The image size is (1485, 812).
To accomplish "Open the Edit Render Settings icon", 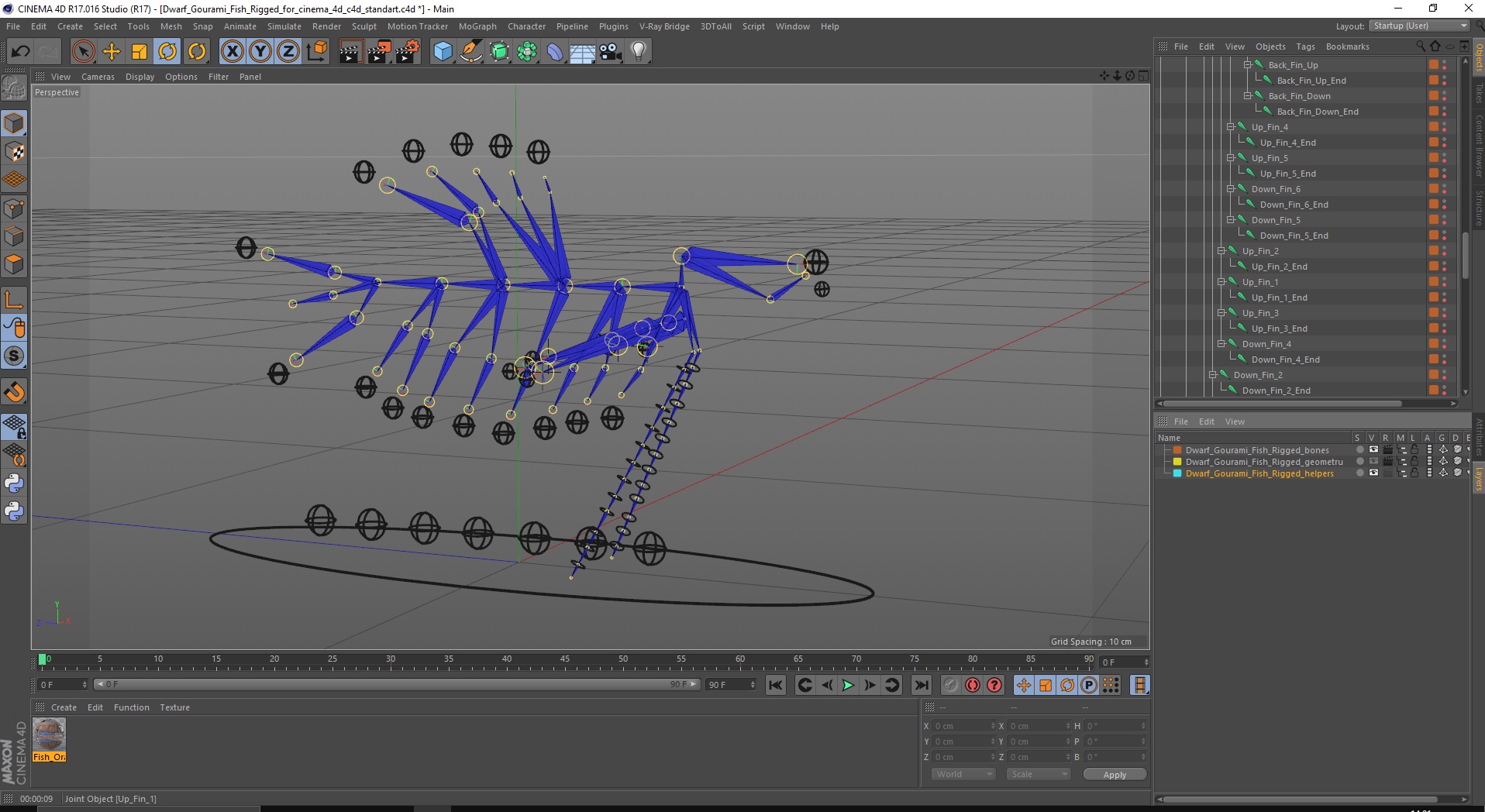I will point(408,52).
